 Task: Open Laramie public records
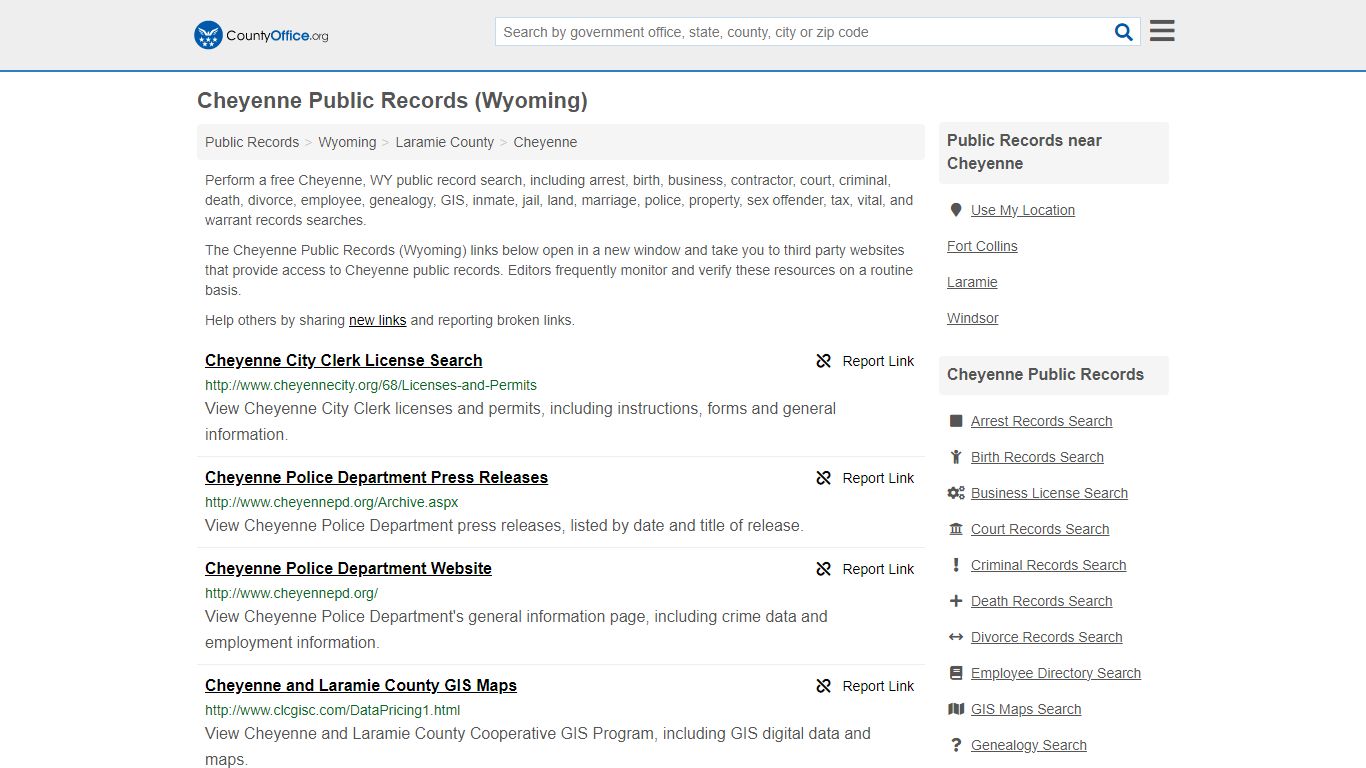click(972, 282)
